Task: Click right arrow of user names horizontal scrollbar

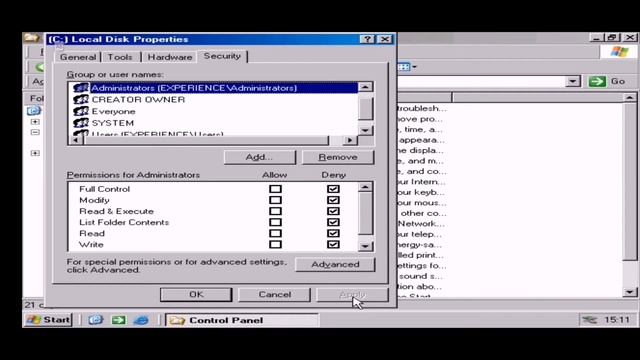Action: tap(349, 140)
